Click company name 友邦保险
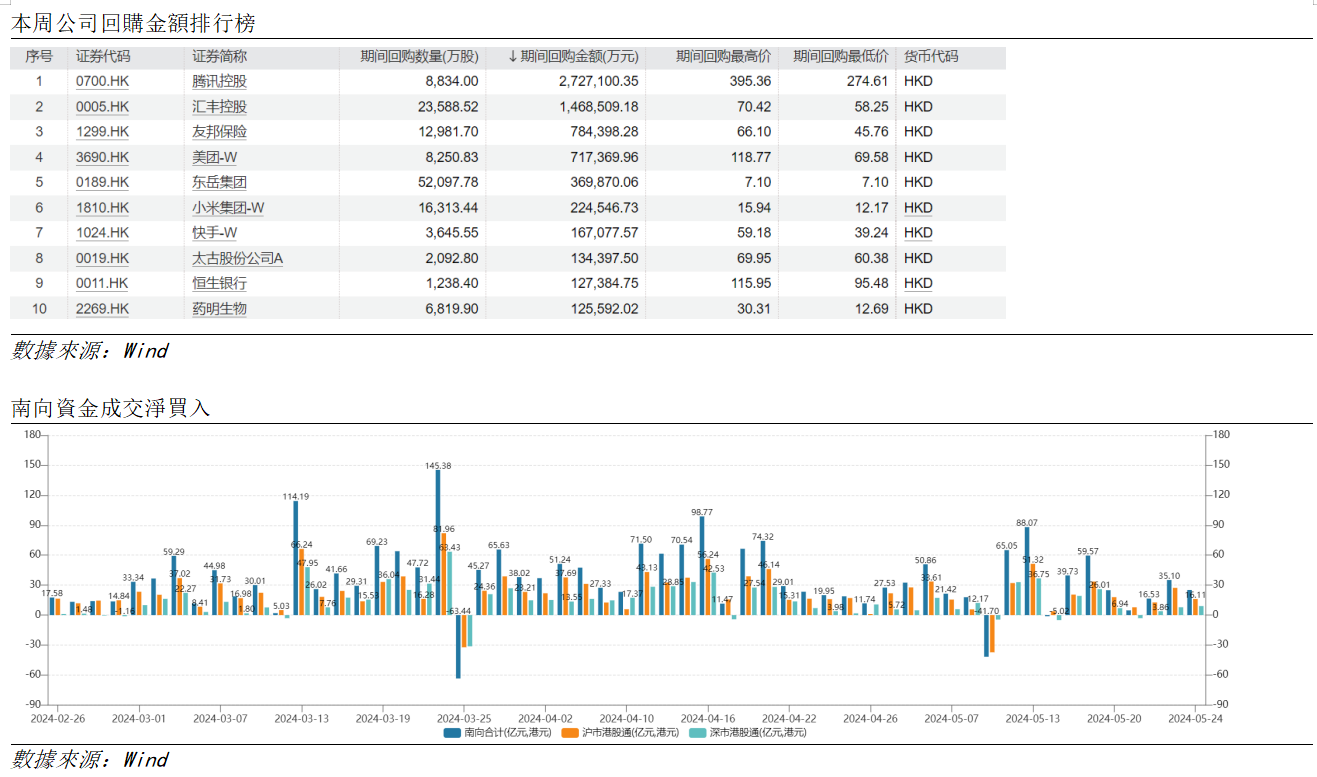Screen dimensions: 1317x777 click(219, 132)
